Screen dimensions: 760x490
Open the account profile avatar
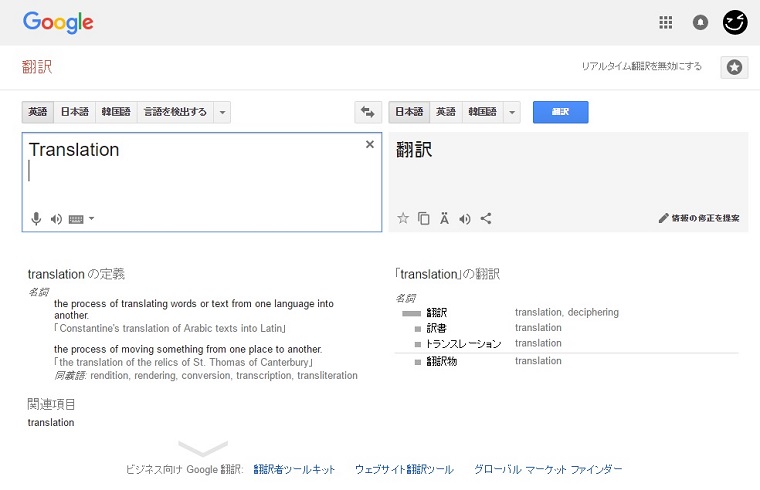click(735, 22)
